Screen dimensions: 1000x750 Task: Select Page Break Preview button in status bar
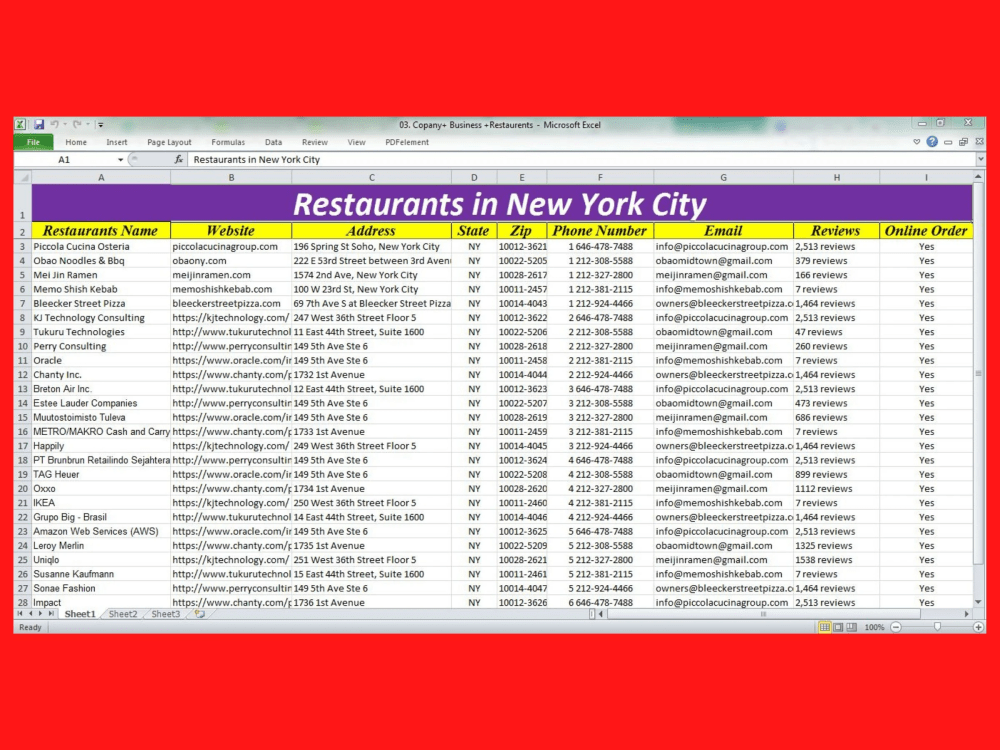coord(851,628)
